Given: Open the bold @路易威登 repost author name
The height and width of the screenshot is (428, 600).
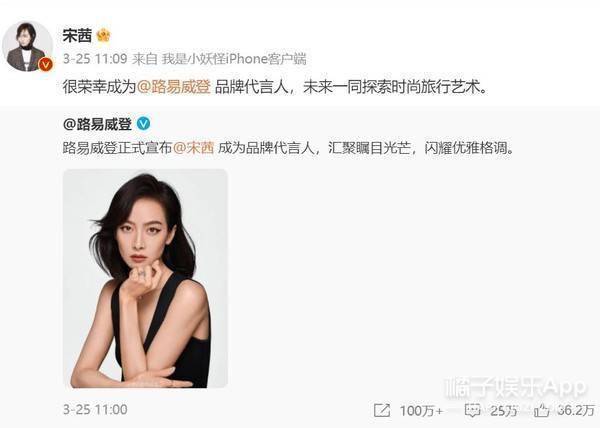Looking at the screenshot, I should (97, 124).
